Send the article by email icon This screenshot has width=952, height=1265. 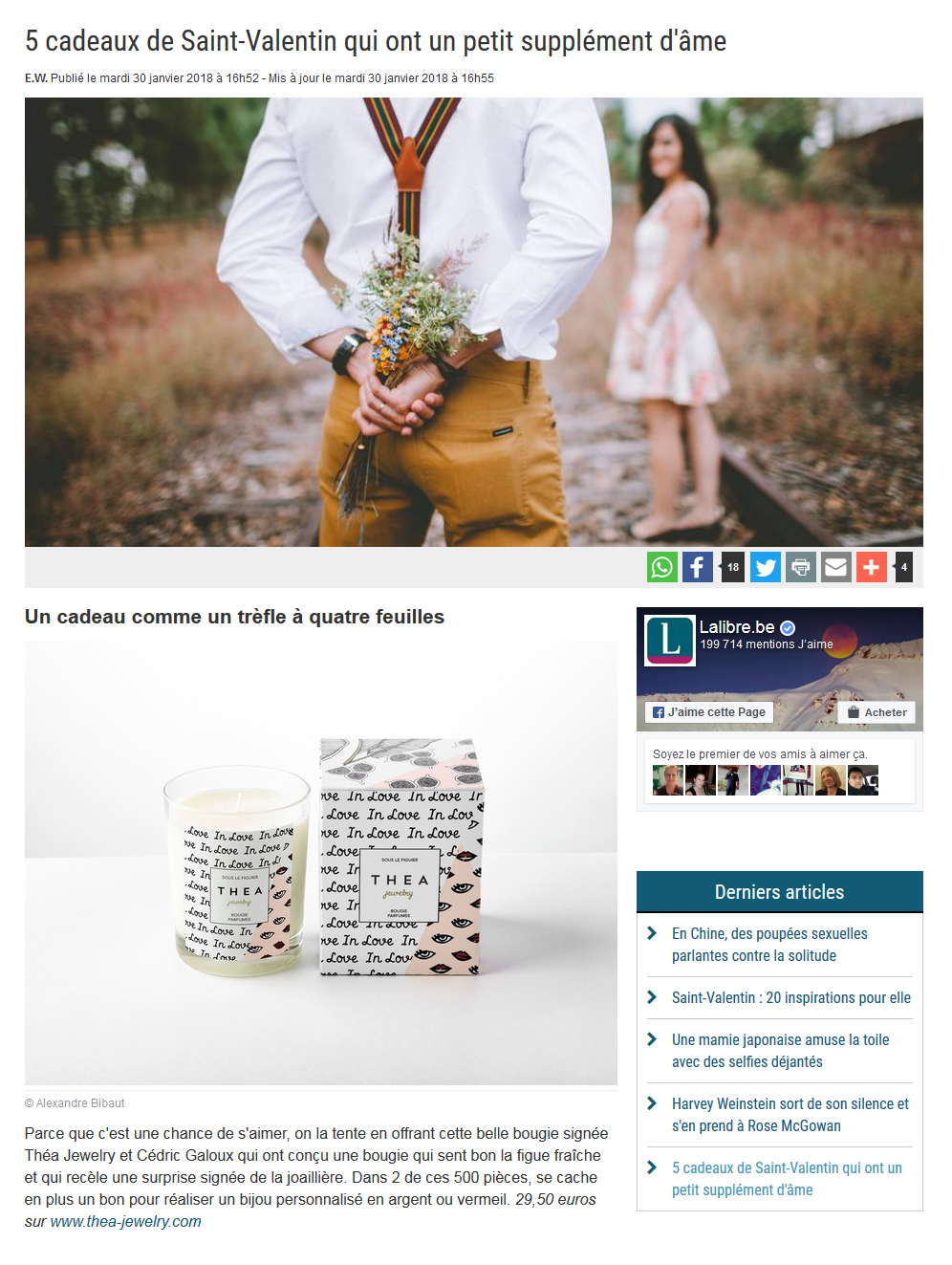click(x=836, y=567)
